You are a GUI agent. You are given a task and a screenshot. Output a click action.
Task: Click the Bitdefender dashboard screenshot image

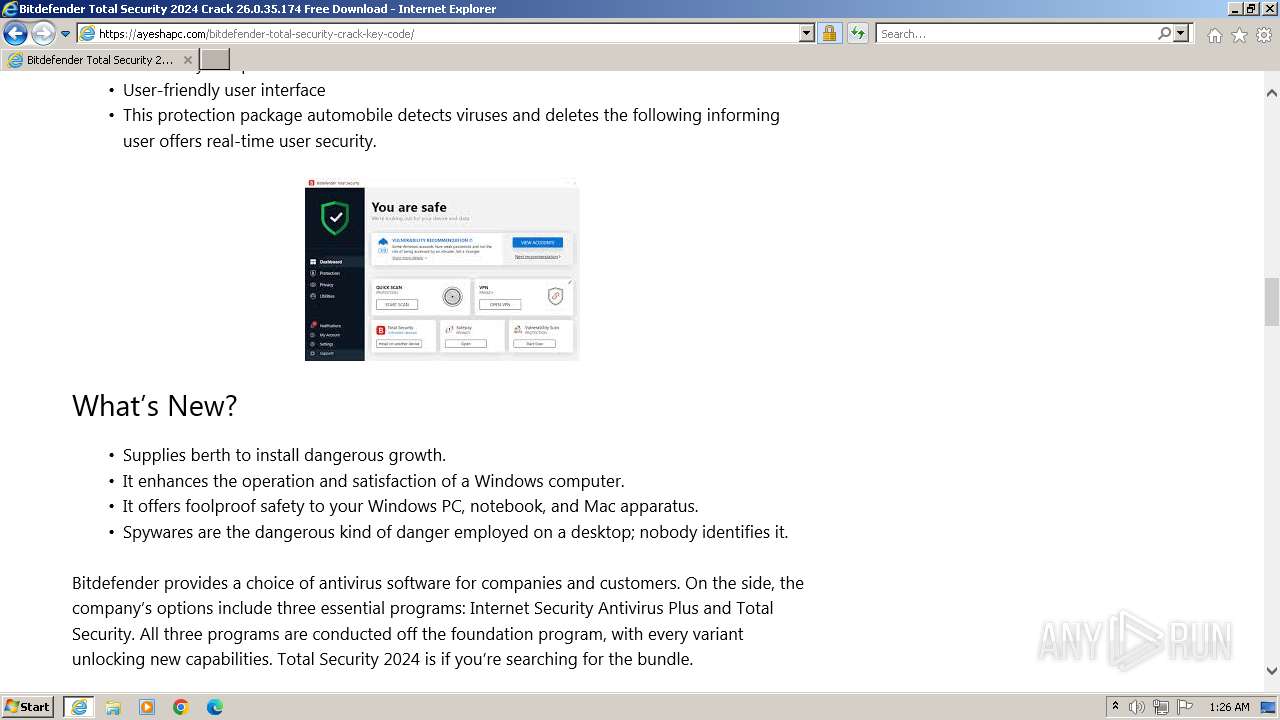tap(442, 270)
